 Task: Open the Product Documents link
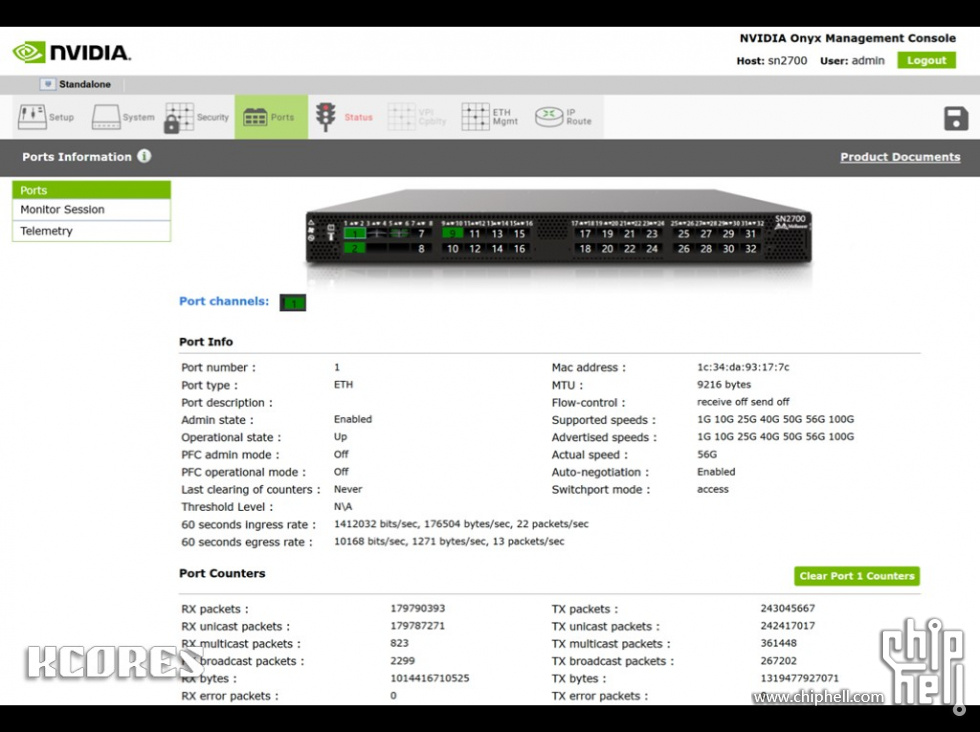900,157
